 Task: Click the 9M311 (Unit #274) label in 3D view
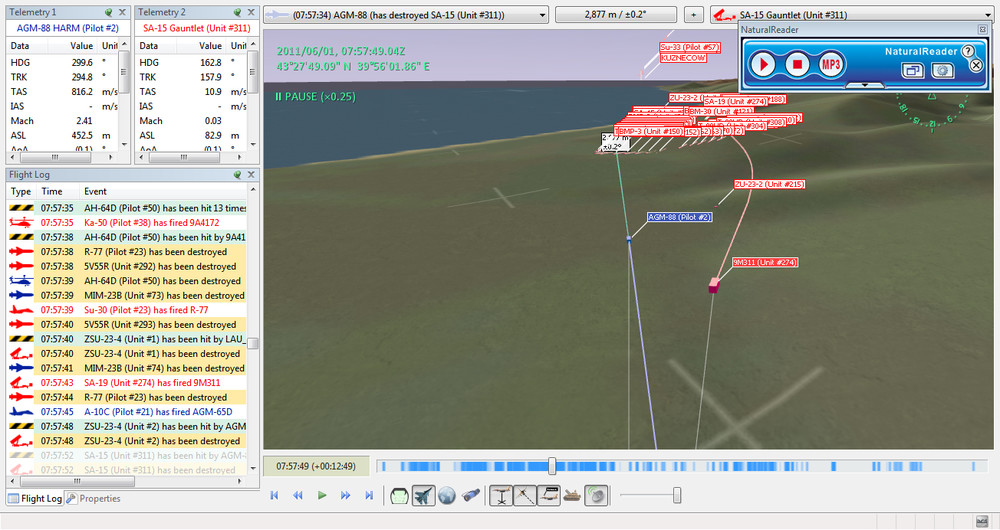765,262
